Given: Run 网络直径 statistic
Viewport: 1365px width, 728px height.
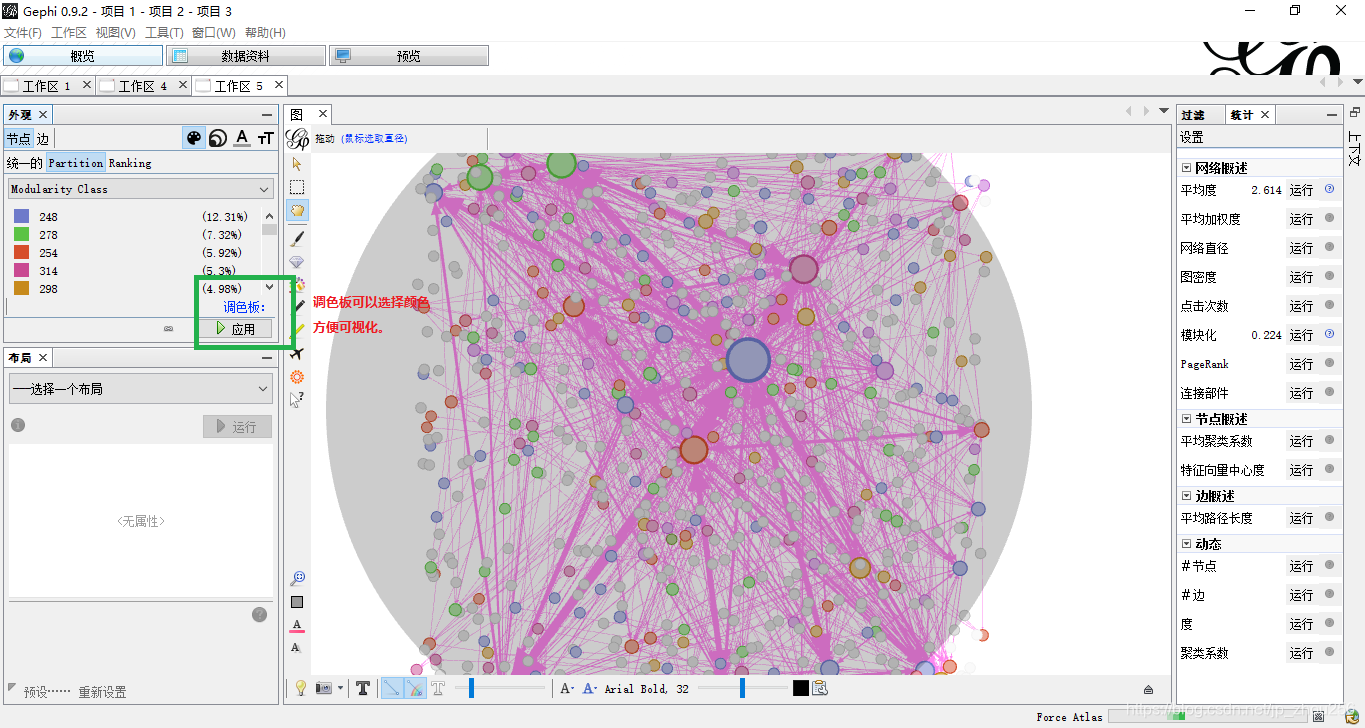Looking at the screenshot, I should pyautogui.click(x=1301, y=248).
